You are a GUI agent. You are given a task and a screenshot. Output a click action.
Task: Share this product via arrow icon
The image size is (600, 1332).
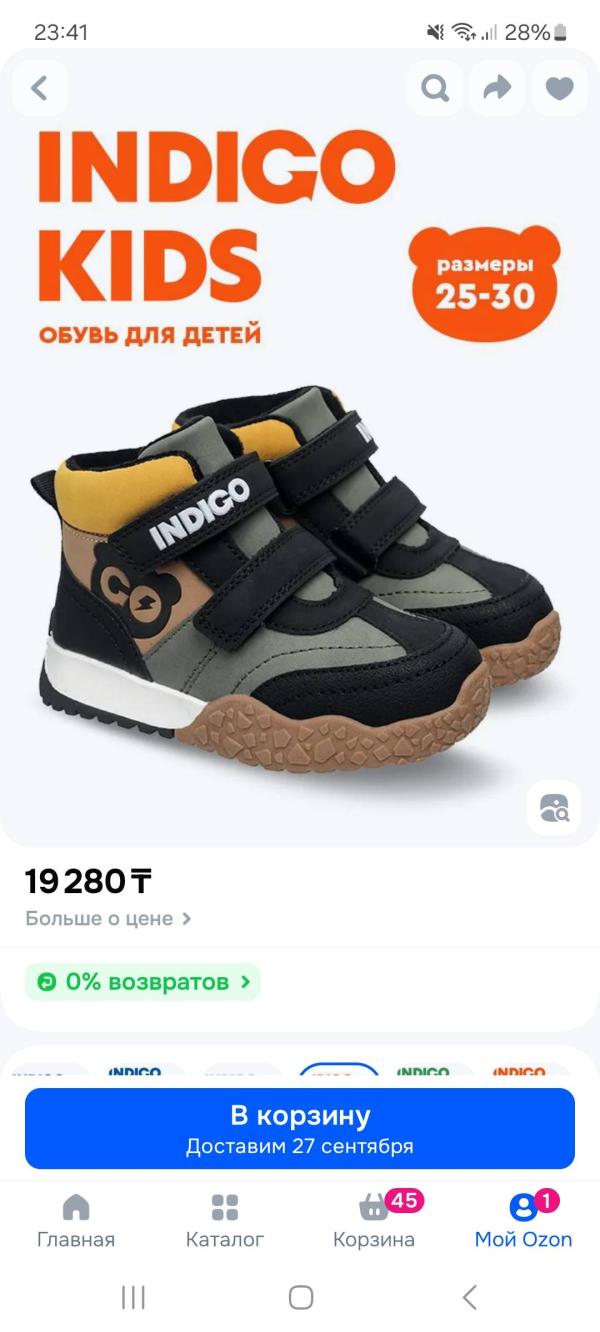coord(497,88)
